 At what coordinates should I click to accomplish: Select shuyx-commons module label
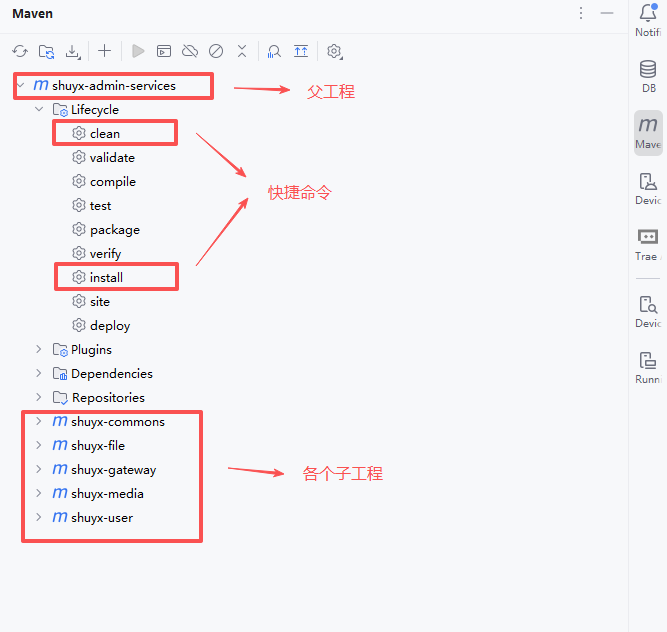(118, 421)
